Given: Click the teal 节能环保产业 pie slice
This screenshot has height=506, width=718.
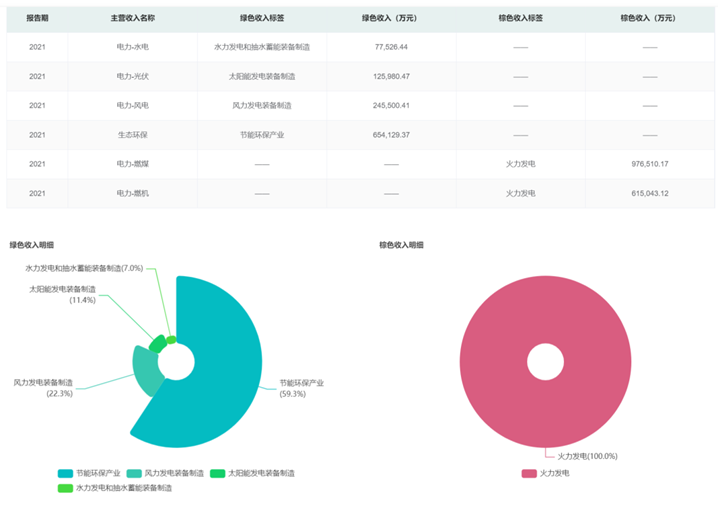Looking at the screenshot, I should (x=224, y=362).
